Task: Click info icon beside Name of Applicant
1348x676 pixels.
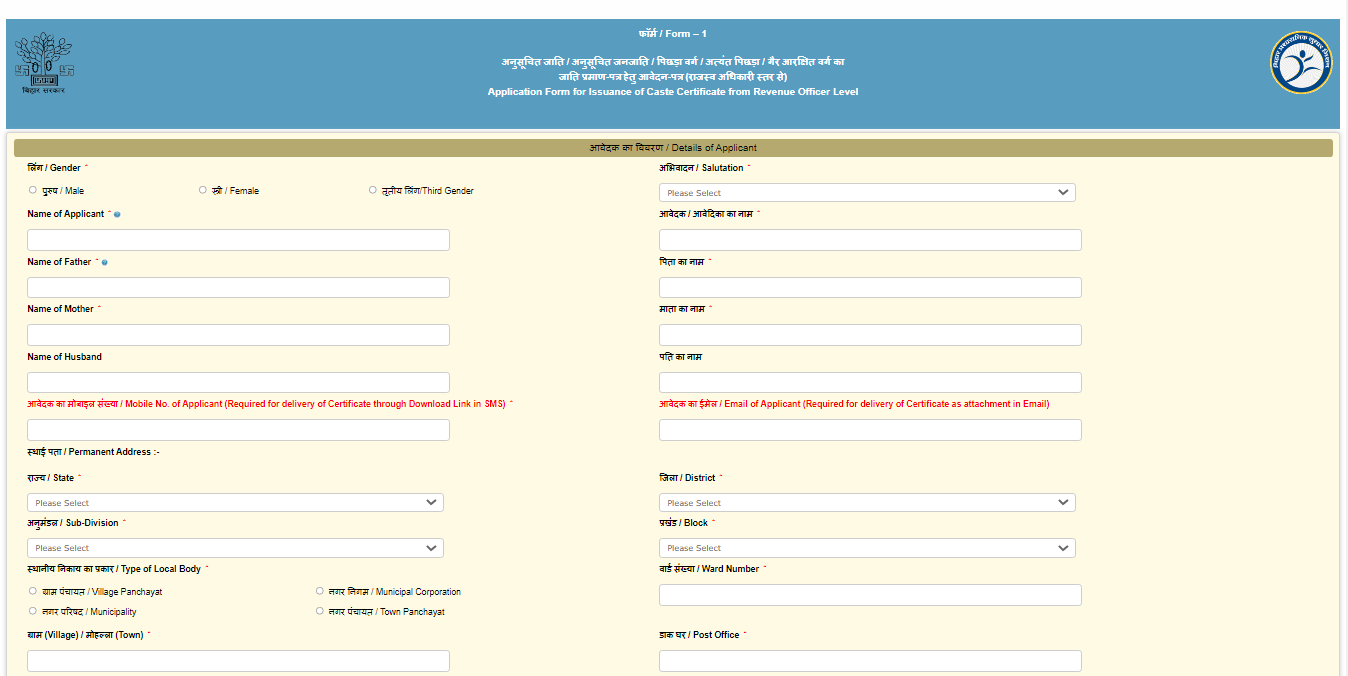Action: coord(117,215)
